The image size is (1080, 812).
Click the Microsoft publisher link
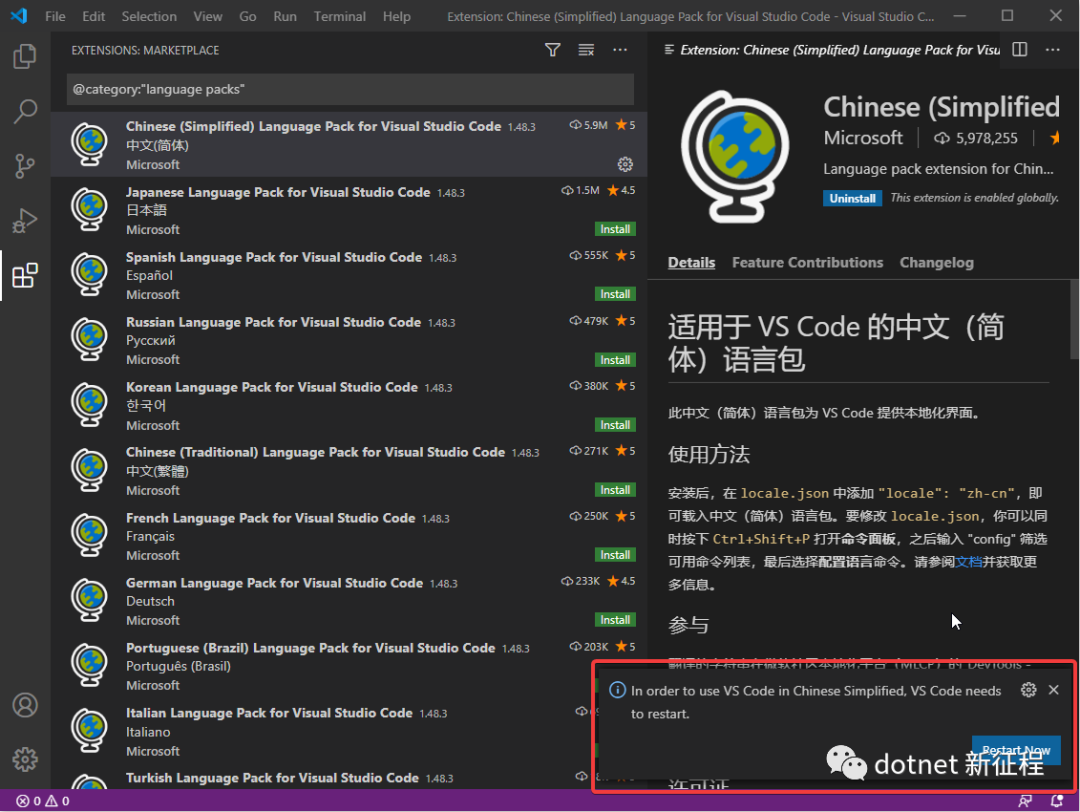(x=863, y=138)
